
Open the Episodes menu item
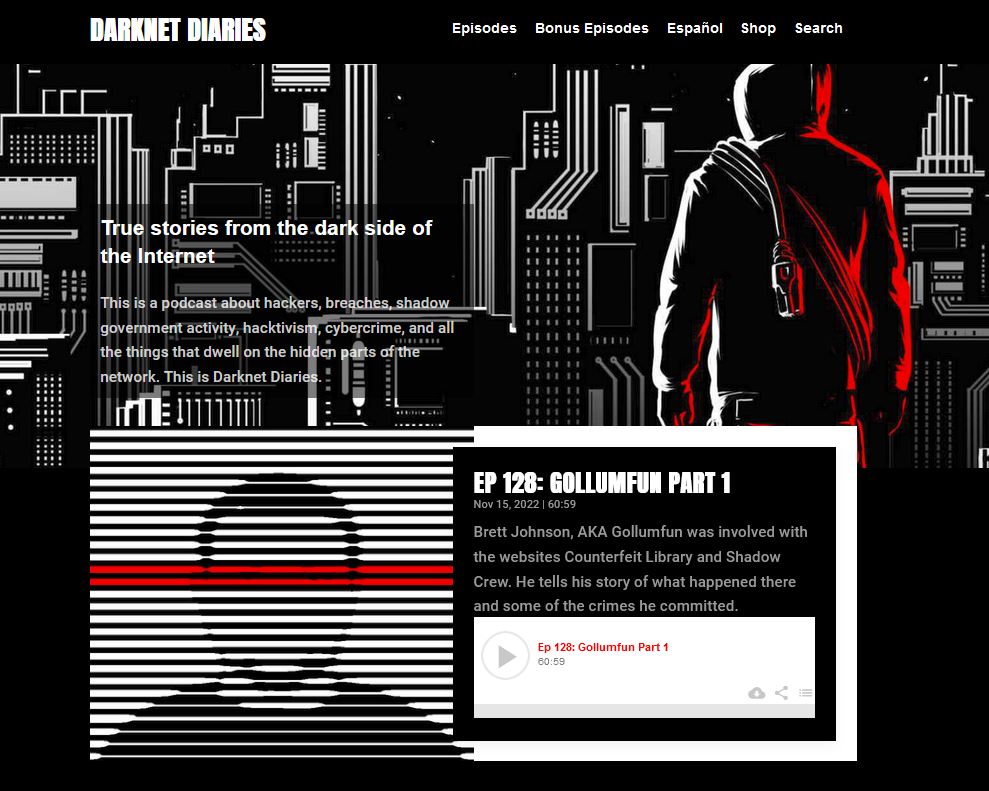tap(484, 28)
